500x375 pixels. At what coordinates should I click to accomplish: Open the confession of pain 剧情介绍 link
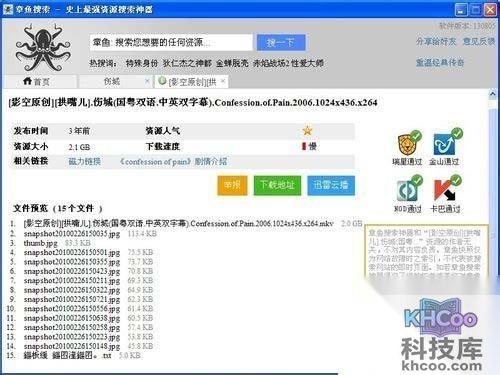point(173,162)
